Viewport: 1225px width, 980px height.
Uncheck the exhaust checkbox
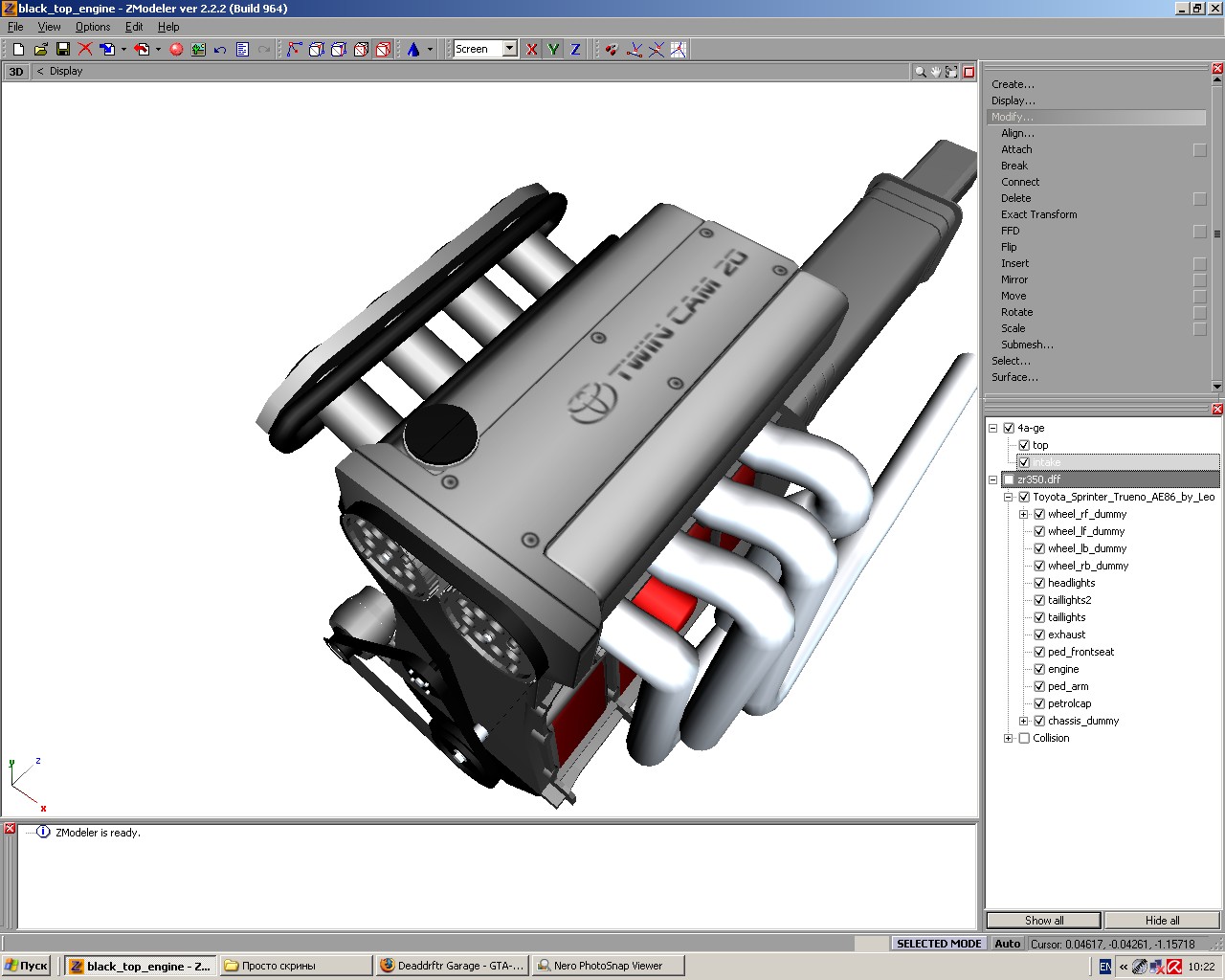coord(1039,635)
